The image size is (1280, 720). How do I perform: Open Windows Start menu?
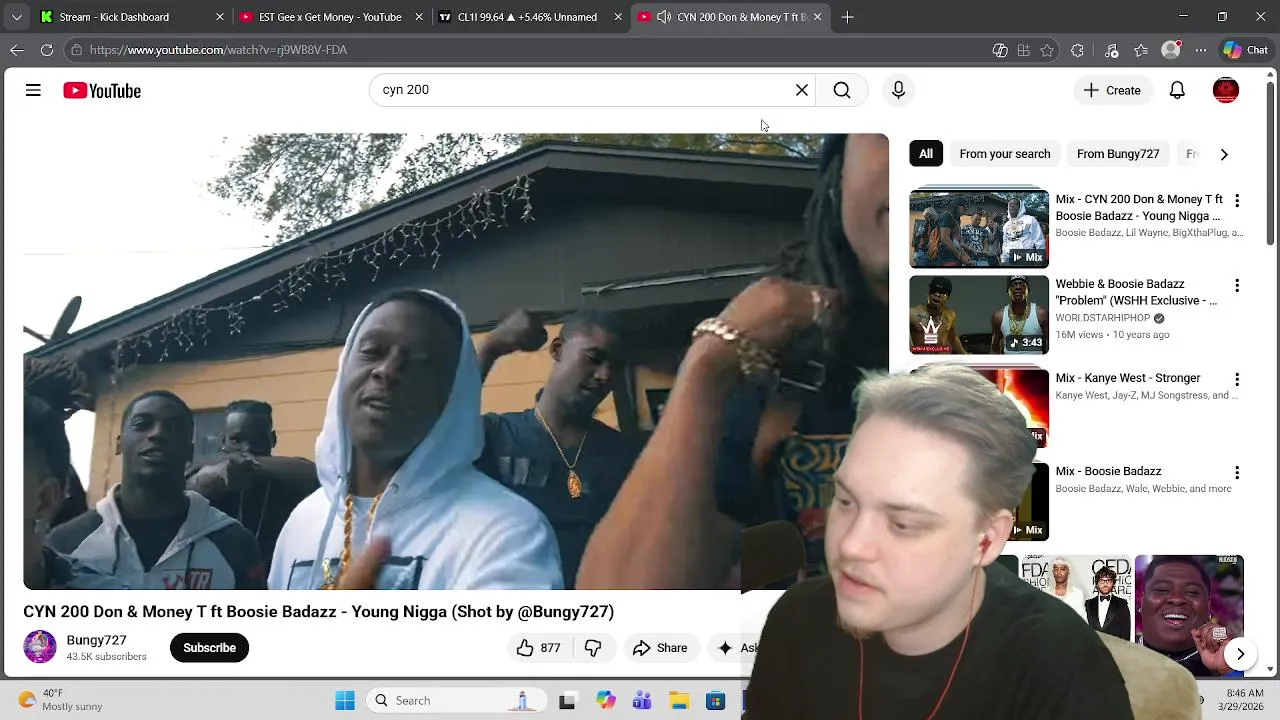point(345,701)
